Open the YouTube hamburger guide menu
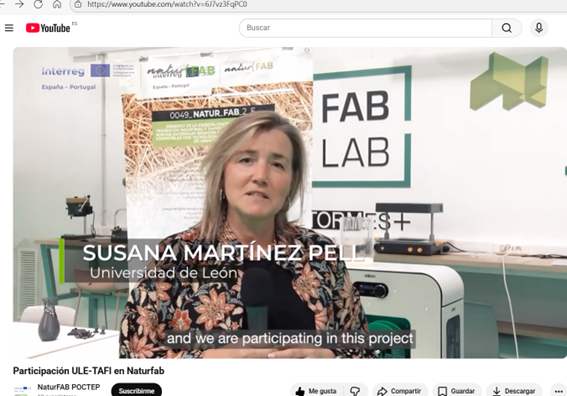The height and width of the screenshot is (396, 567). (9, 28)
